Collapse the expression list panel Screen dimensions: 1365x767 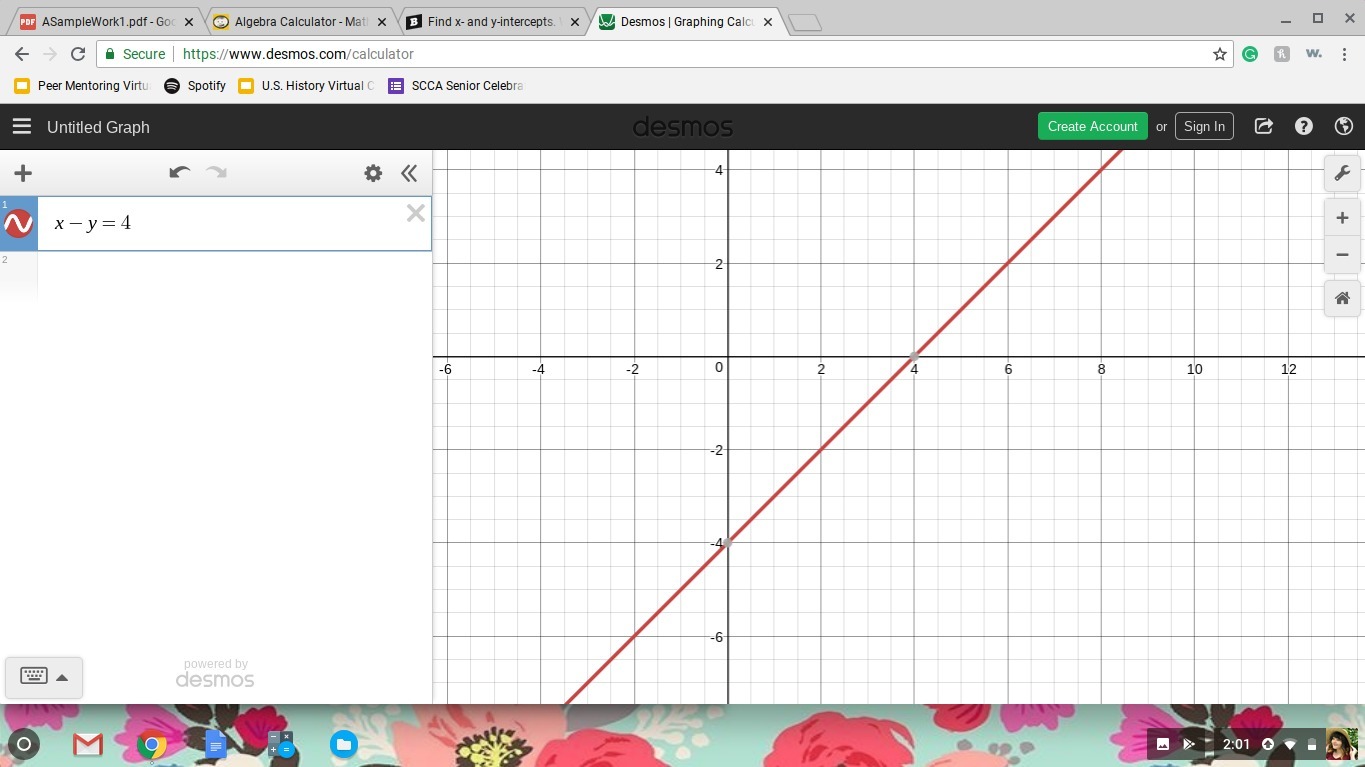point(409,173)
